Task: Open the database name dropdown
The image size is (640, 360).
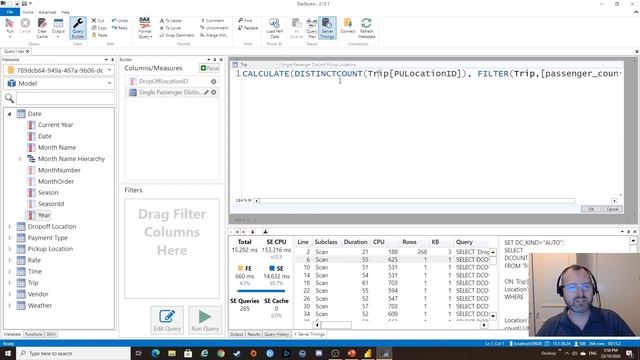Action: 109,70
